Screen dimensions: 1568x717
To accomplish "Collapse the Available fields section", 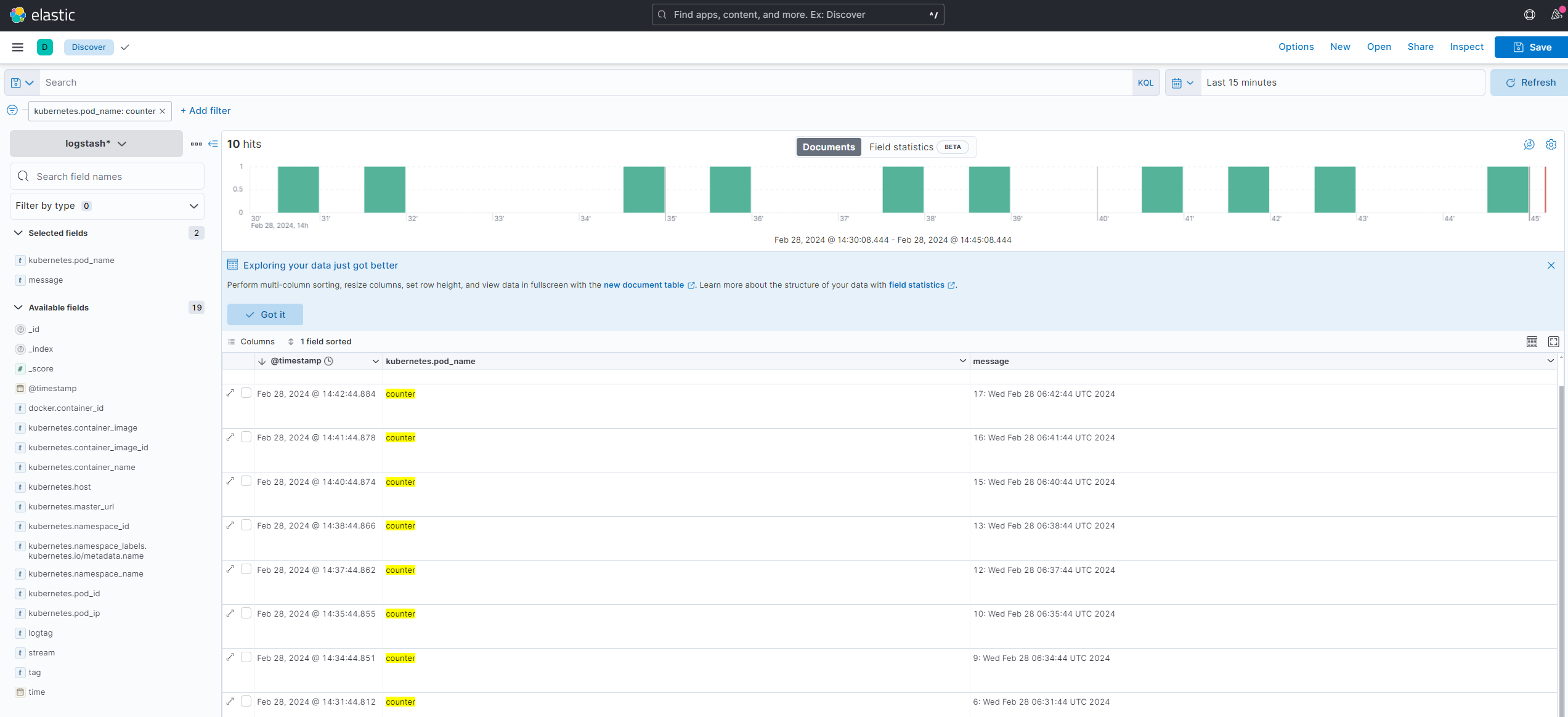I will (x=18, y=307).
